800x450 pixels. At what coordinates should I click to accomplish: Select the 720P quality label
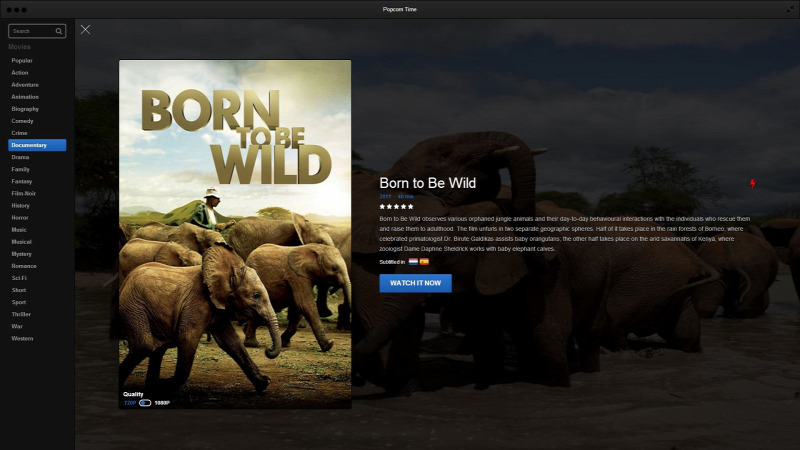[x=130, y=403]
